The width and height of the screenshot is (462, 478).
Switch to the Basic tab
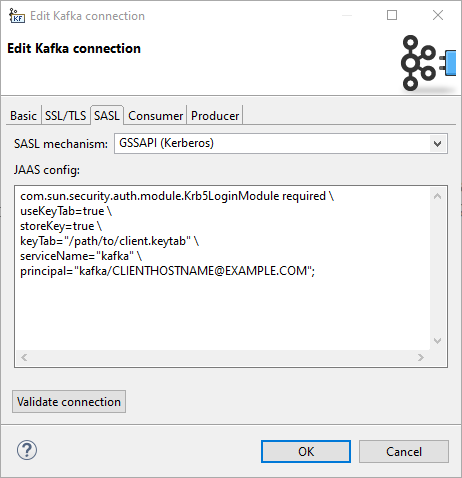click(x=23, y=116)
